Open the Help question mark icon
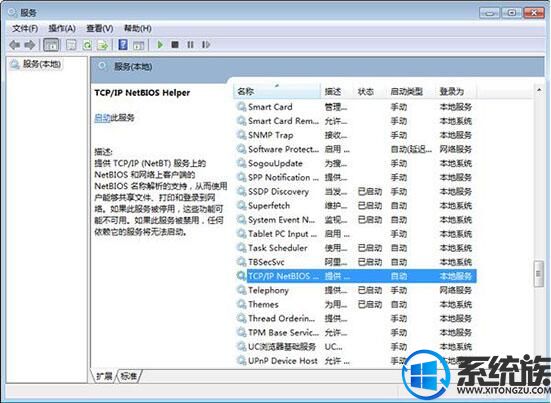Viewport: 551px width, 403px height. (123, 45)
